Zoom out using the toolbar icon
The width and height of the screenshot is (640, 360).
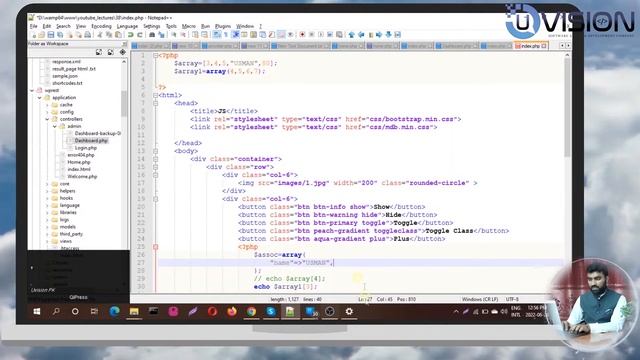tap(183, 35)
